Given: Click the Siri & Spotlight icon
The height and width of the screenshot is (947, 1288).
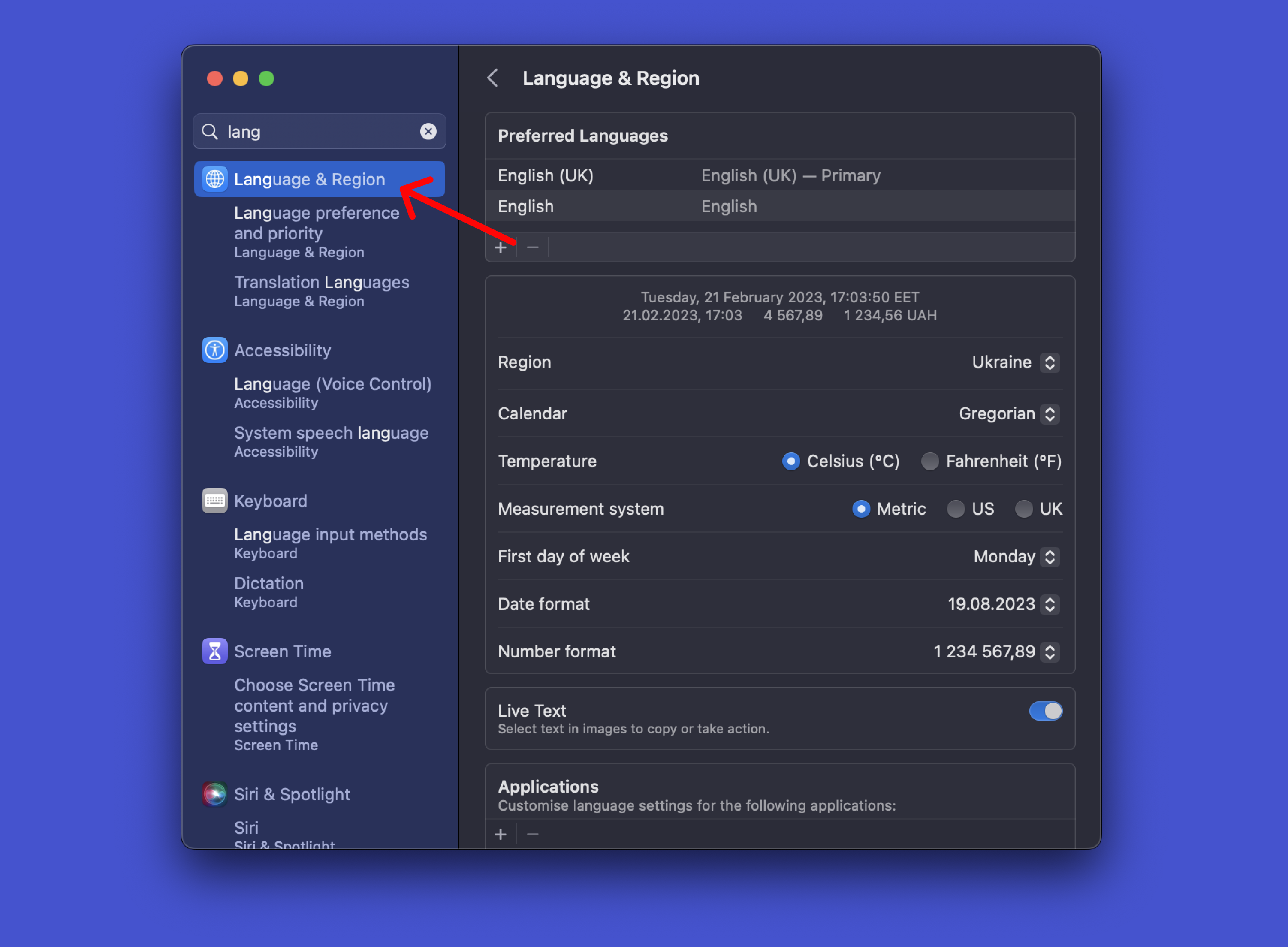Looking at the screenshot, I should 215,794.
